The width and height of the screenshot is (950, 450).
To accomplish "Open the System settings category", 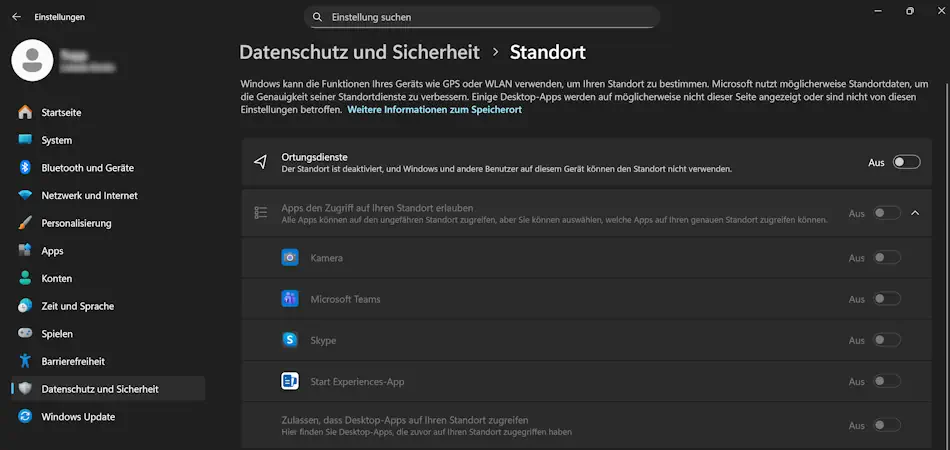I will click(x=56, y=141).
